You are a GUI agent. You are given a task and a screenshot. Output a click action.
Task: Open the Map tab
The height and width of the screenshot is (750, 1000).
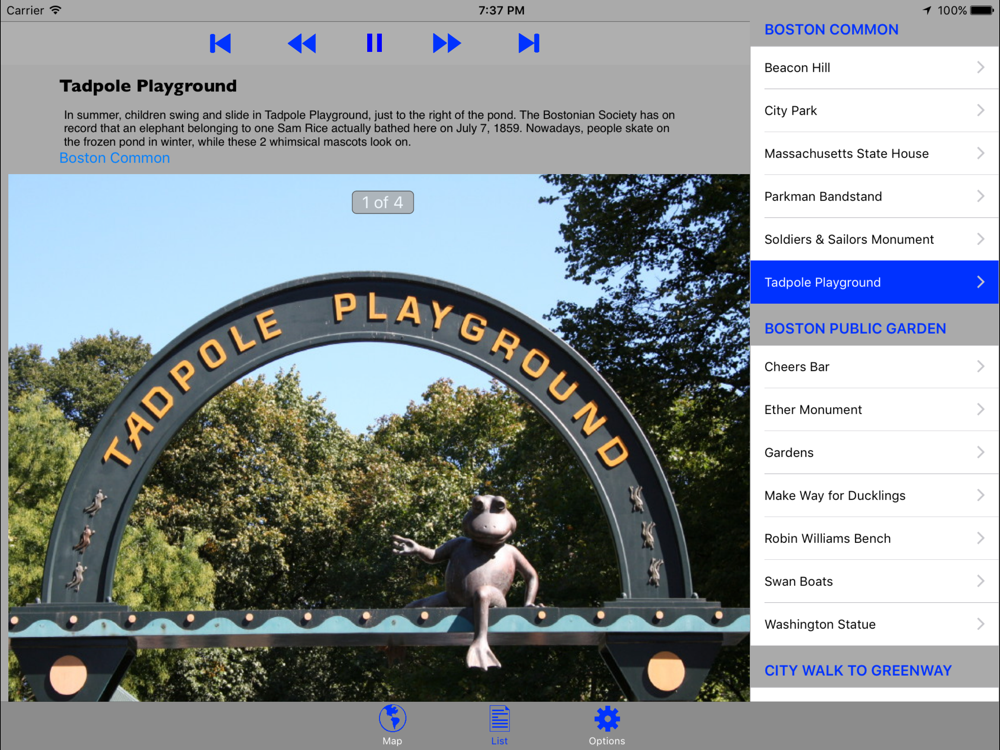(392, 725)
